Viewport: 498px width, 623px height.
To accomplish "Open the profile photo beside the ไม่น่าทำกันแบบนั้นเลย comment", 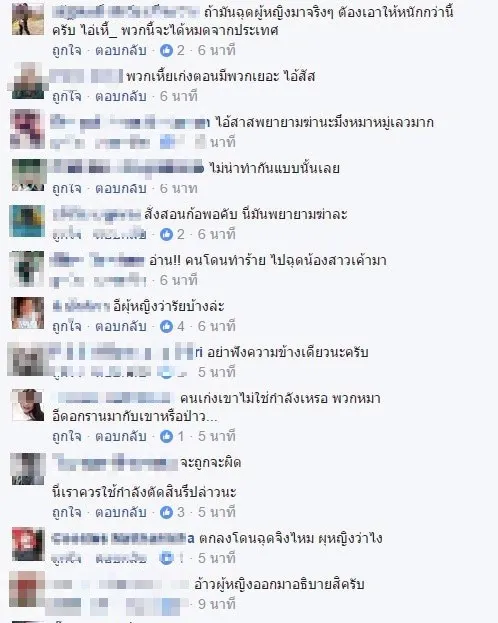I will [x=28, y=175].
